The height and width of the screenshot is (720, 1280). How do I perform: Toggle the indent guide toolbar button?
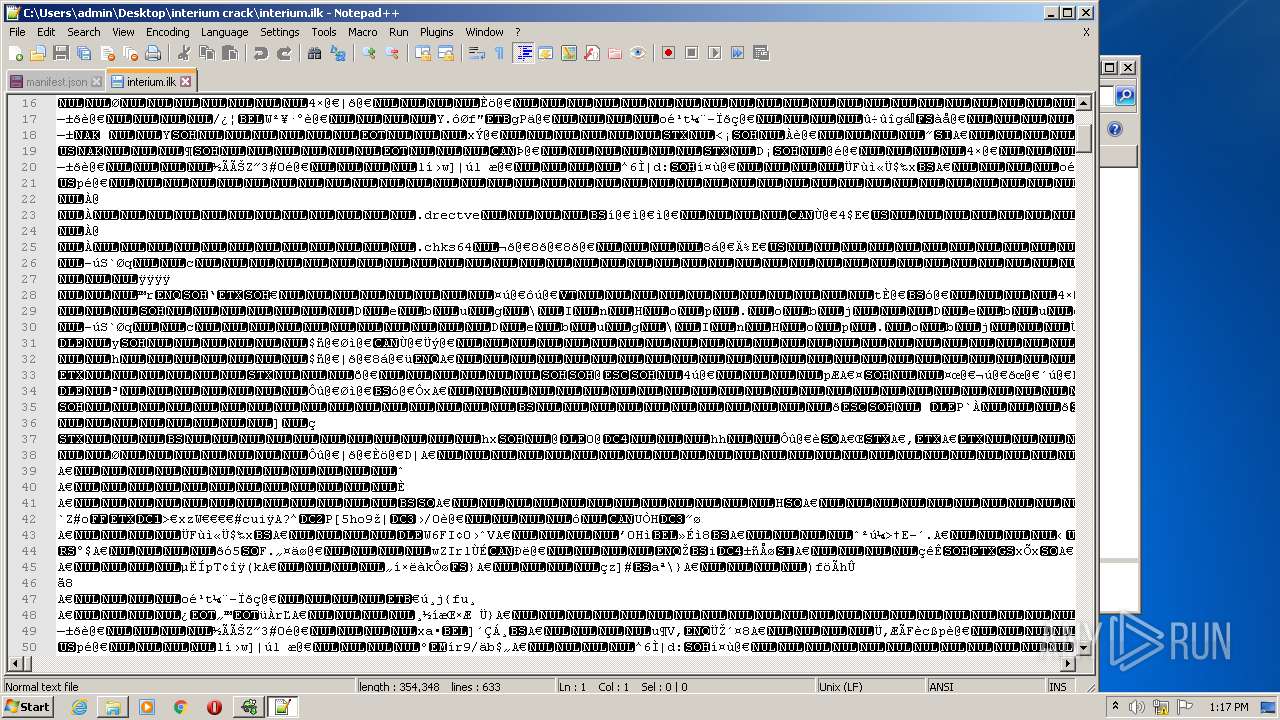pyautogui.click(x=523, y=53)
